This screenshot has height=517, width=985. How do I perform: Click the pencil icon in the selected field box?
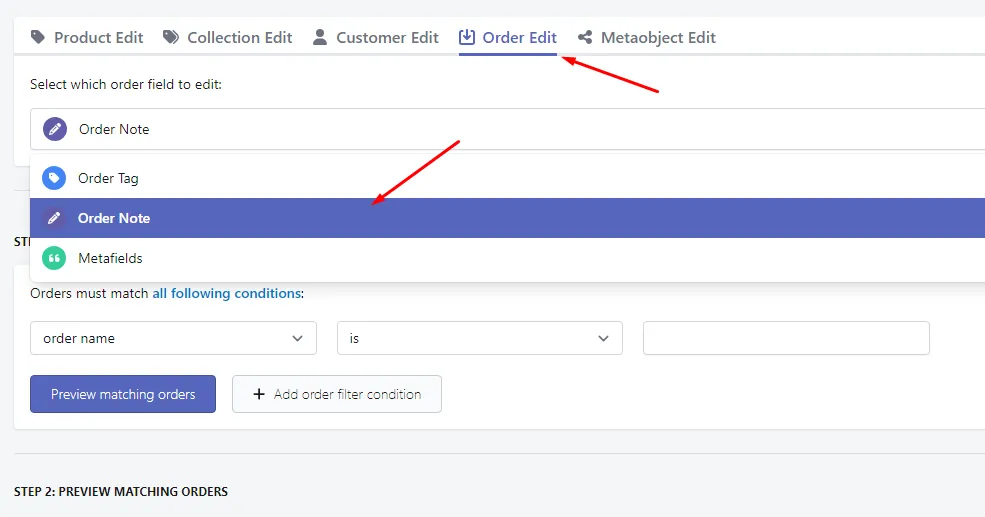[55, 129]
